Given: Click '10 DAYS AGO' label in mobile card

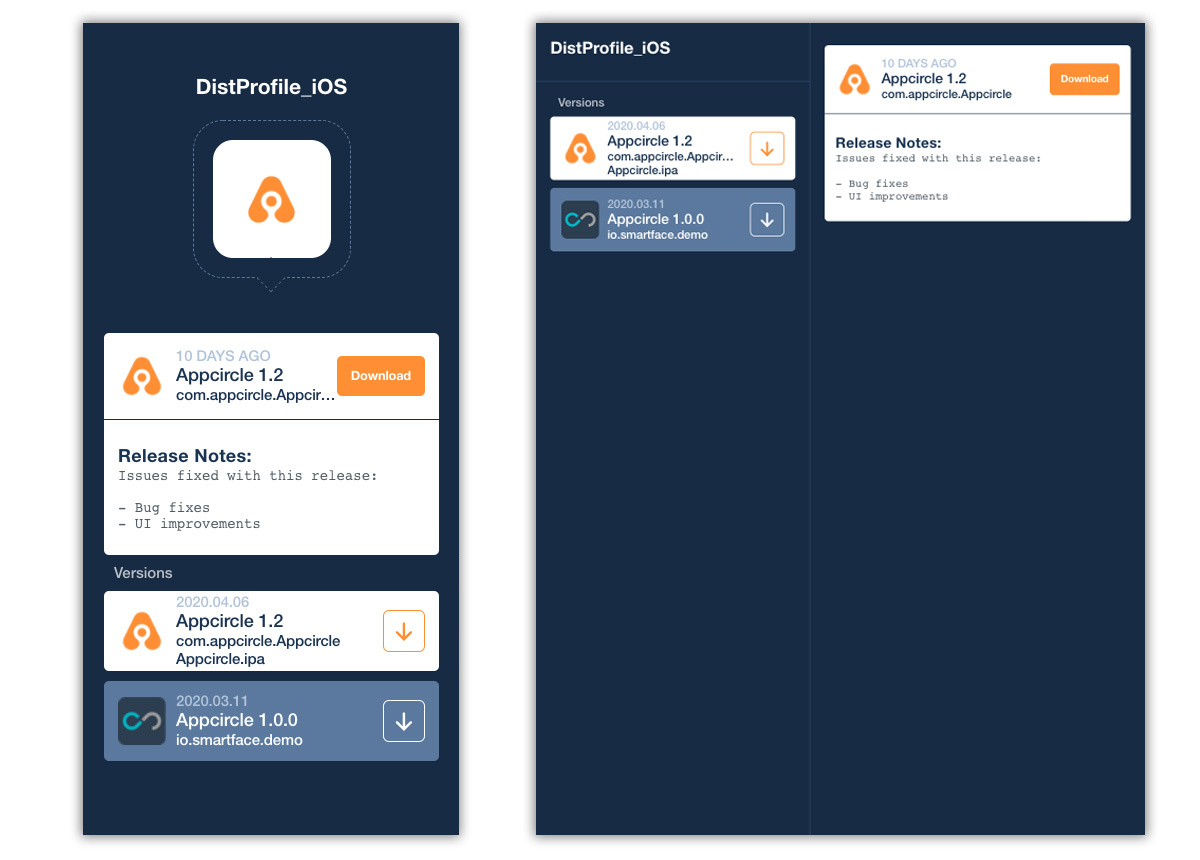Looking at the screenshot, I should [223, 356].
